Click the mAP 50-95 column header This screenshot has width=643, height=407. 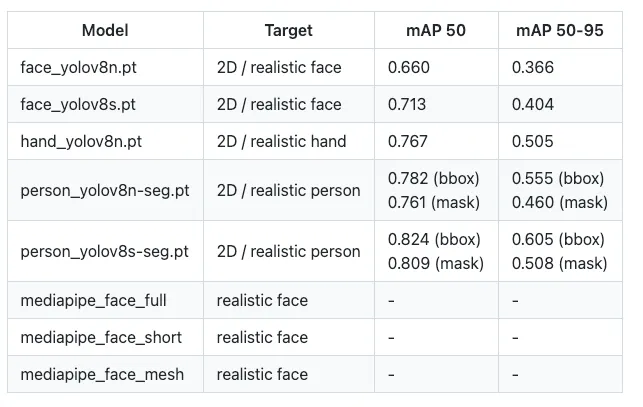click(x=560, y=31)
